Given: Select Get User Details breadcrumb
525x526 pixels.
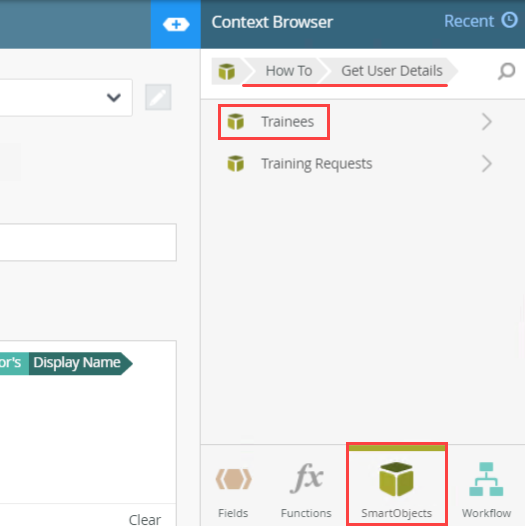Looking at the screenshot, I should [392, 71].
